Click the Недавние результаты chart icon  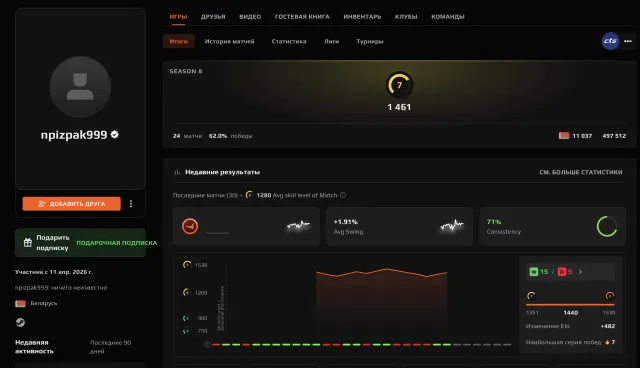pos(177,172)
